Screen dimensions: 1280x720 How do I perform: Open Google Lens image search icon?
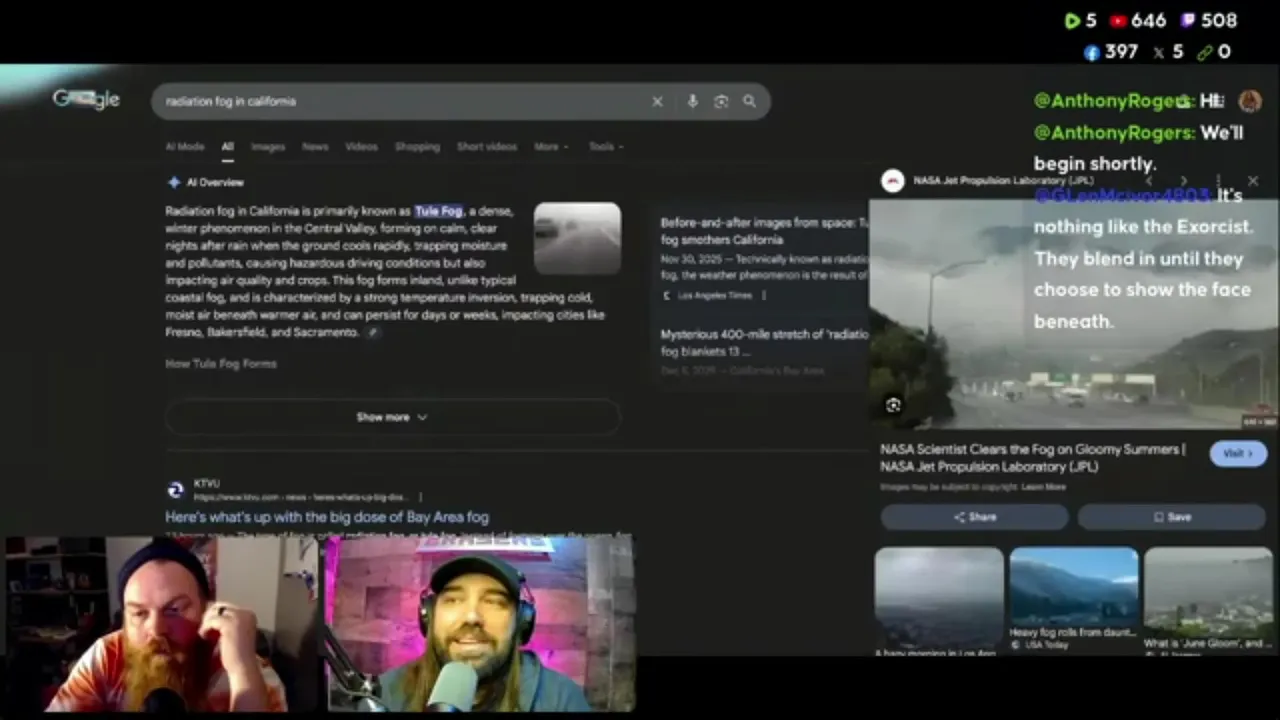tap(721, 101)
